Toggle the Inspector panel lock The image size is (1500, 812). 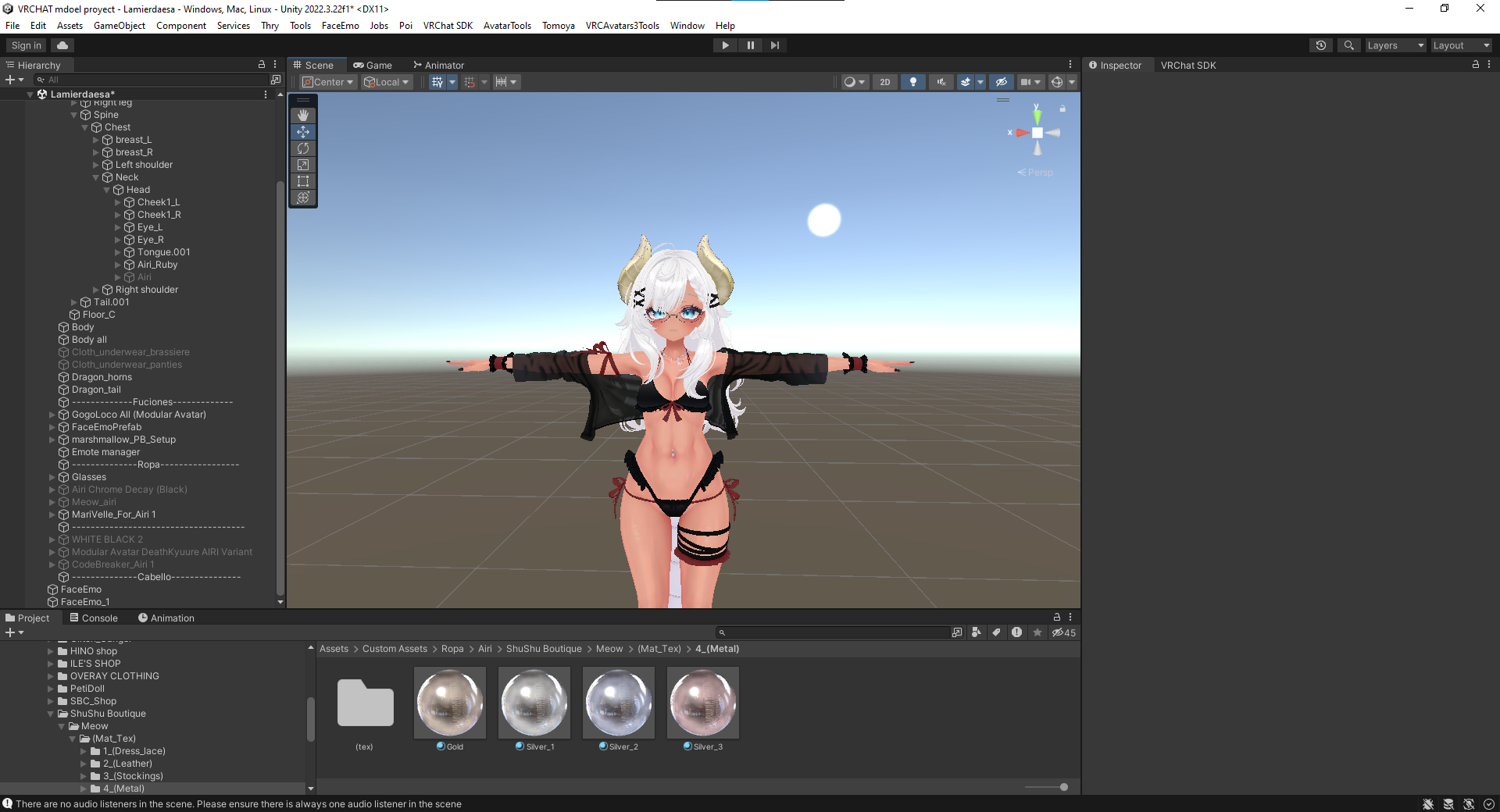(x=1476, y=65)
